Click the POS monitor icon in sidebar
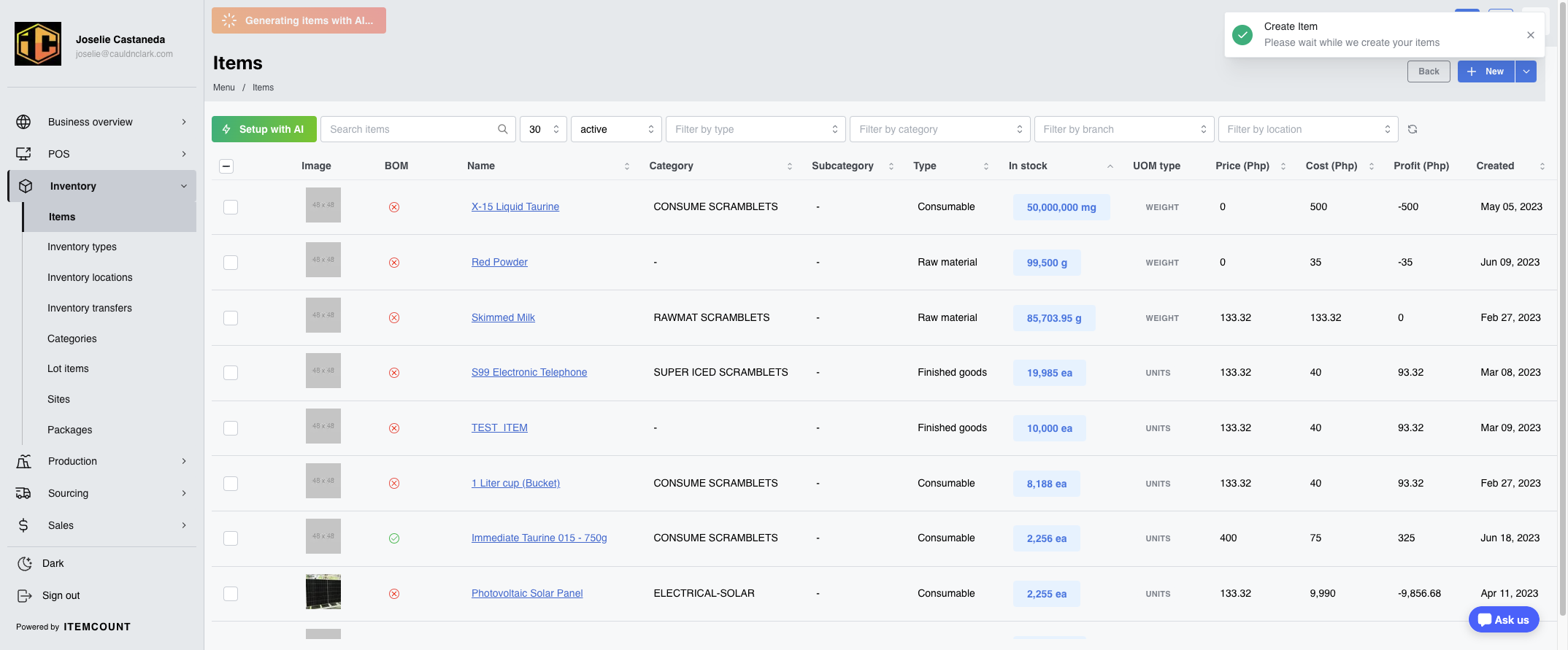This screenshot has height=650, width=1568. 23,154
